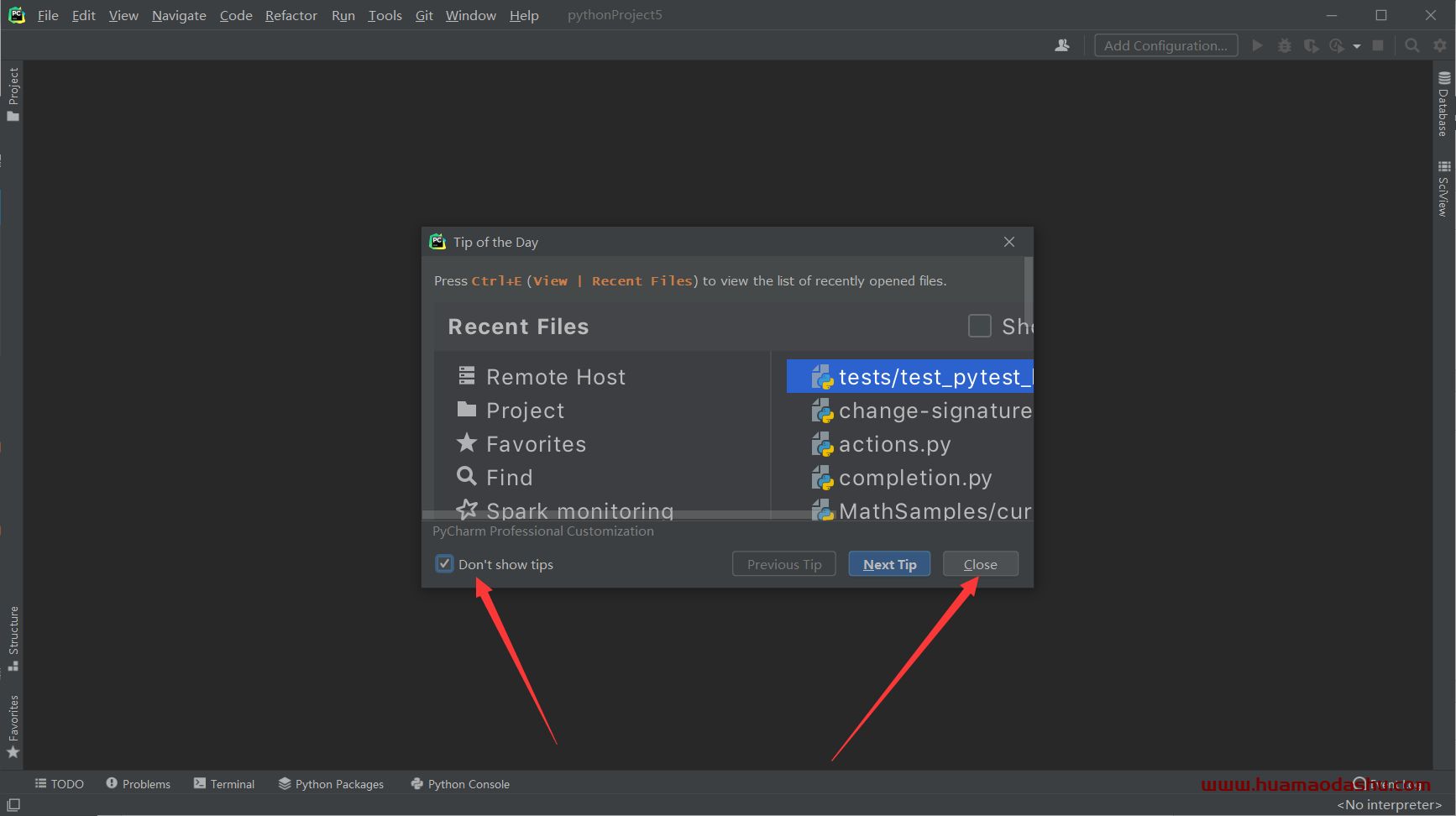The width and height of the screenshot is (1456, 816).
Task: Toggle the checkbox beside Recent Files heading
Action: [979, 326]
